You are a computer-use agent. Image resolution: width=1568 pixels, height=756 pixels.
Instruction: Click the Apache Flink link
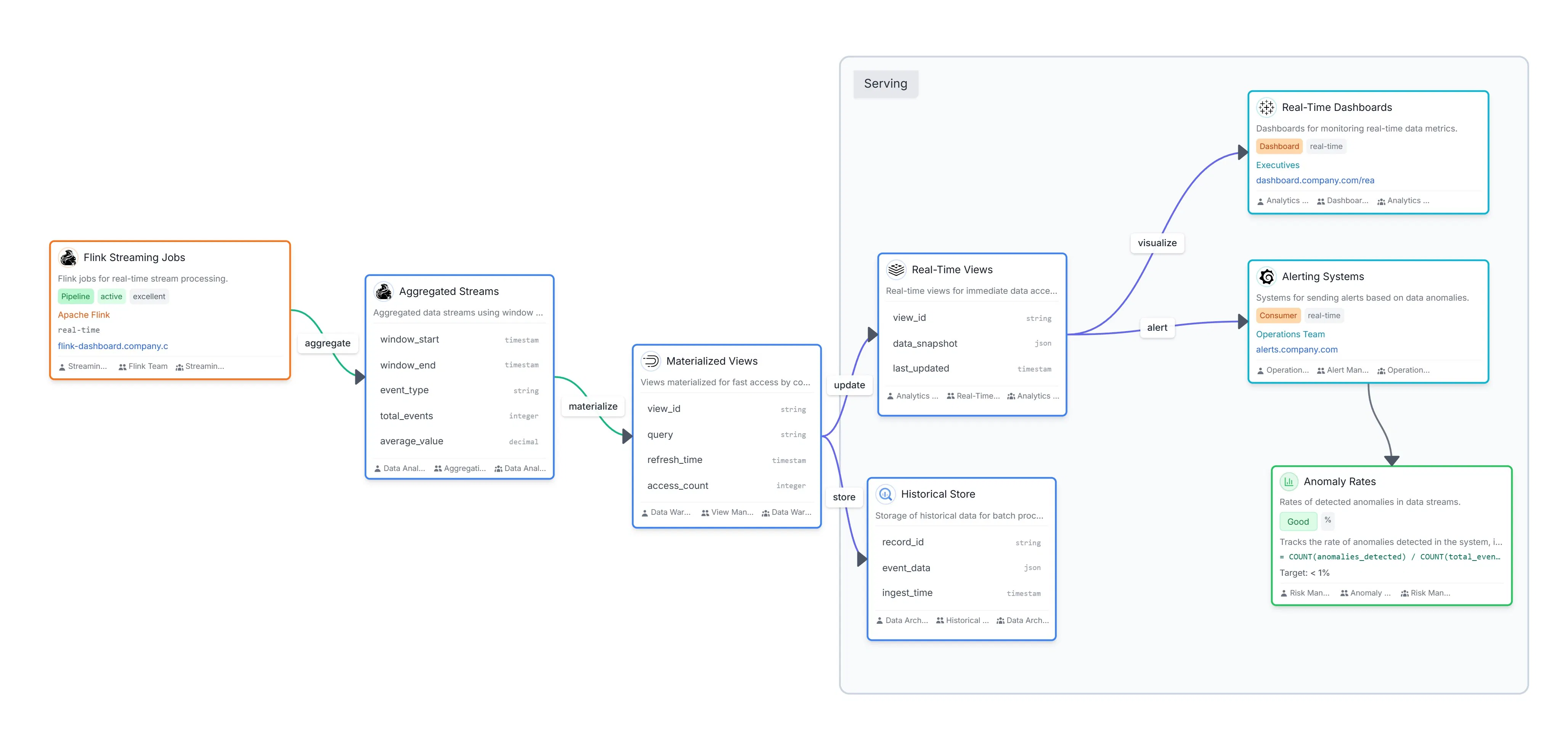coord(83,314)
